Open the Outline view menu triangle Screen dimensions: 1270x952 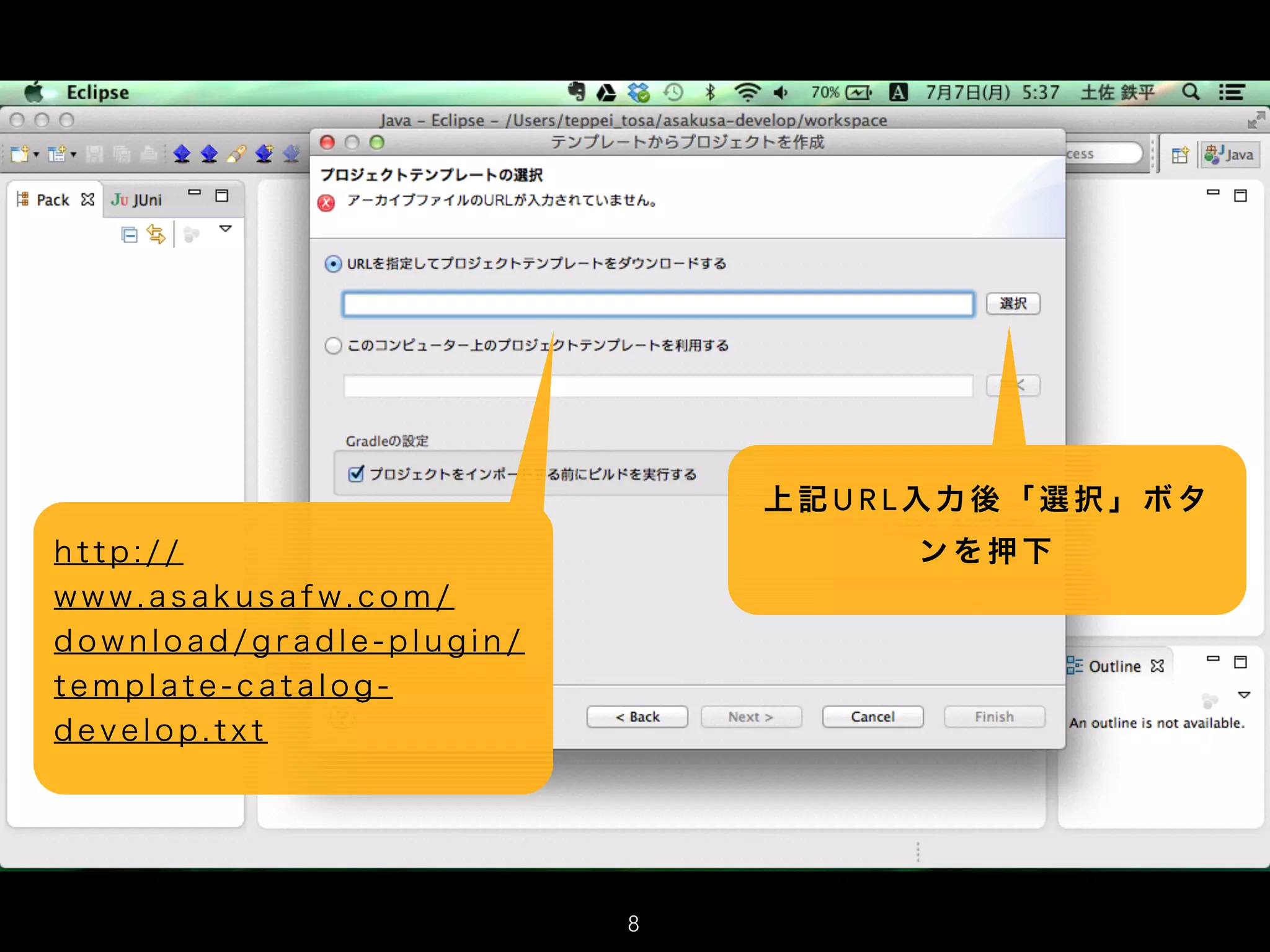pos(1244,695)
